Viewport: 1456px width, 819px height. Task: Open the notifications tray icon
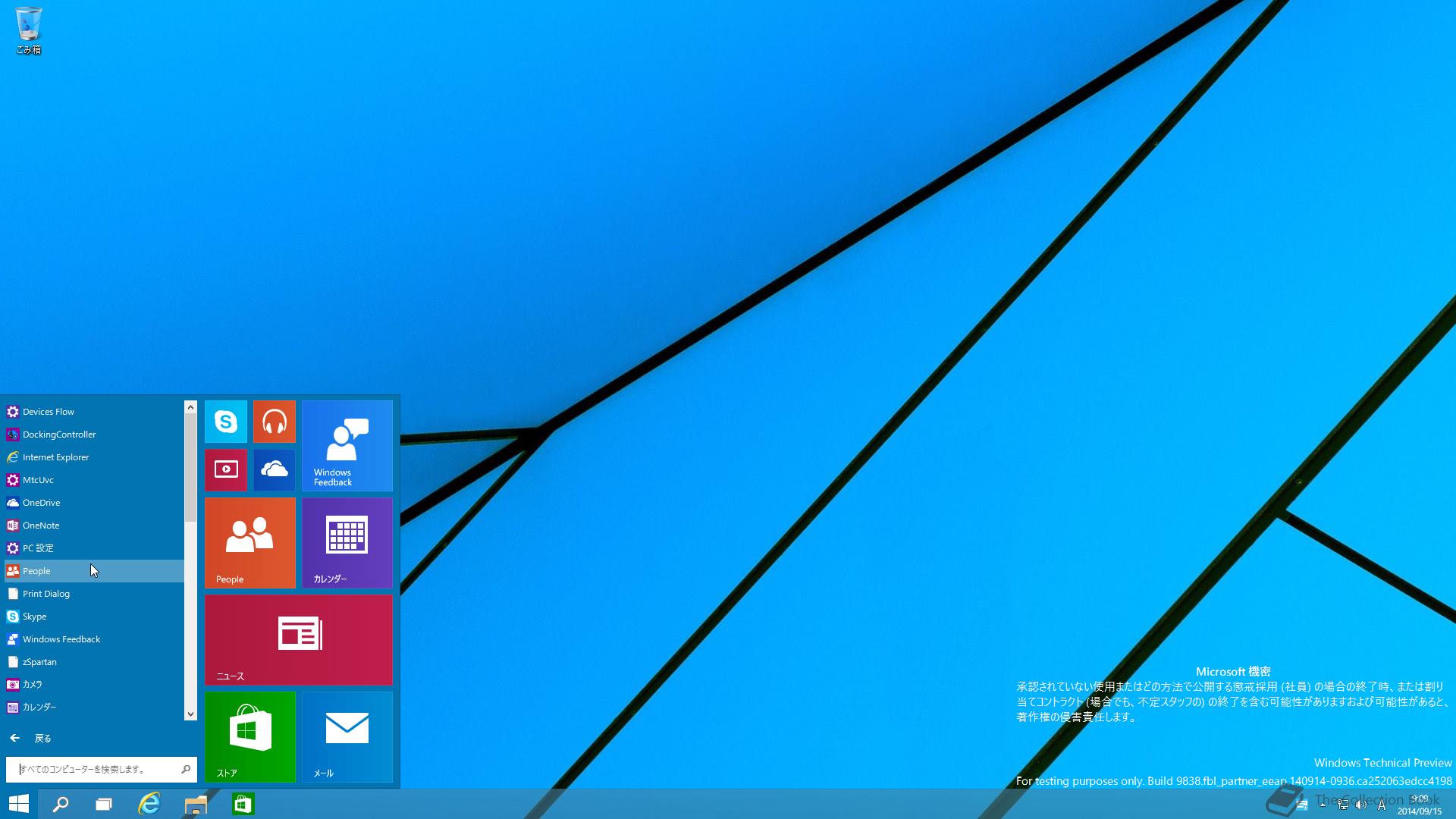tap(1302, 805)
